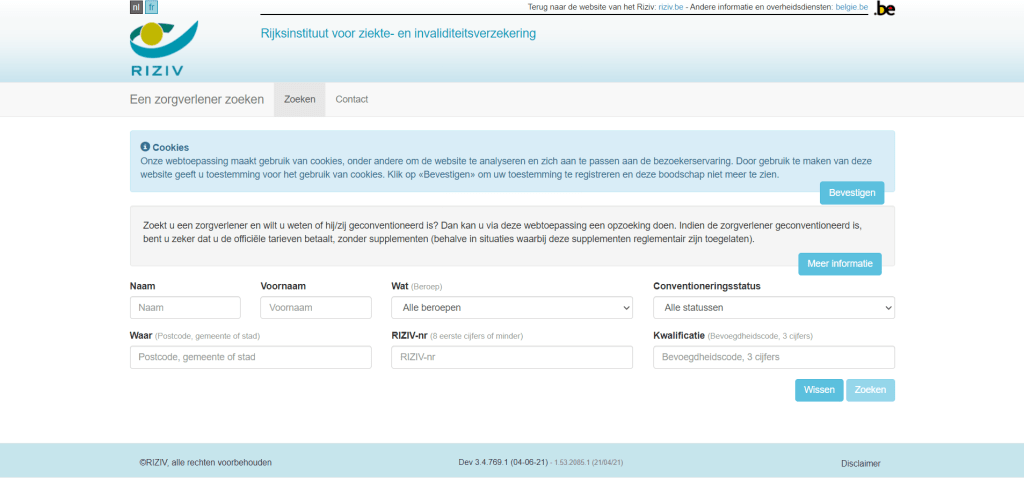Click into the Voornaam field
This screenshot has height=481, width=1024.
tap(315, 307)
